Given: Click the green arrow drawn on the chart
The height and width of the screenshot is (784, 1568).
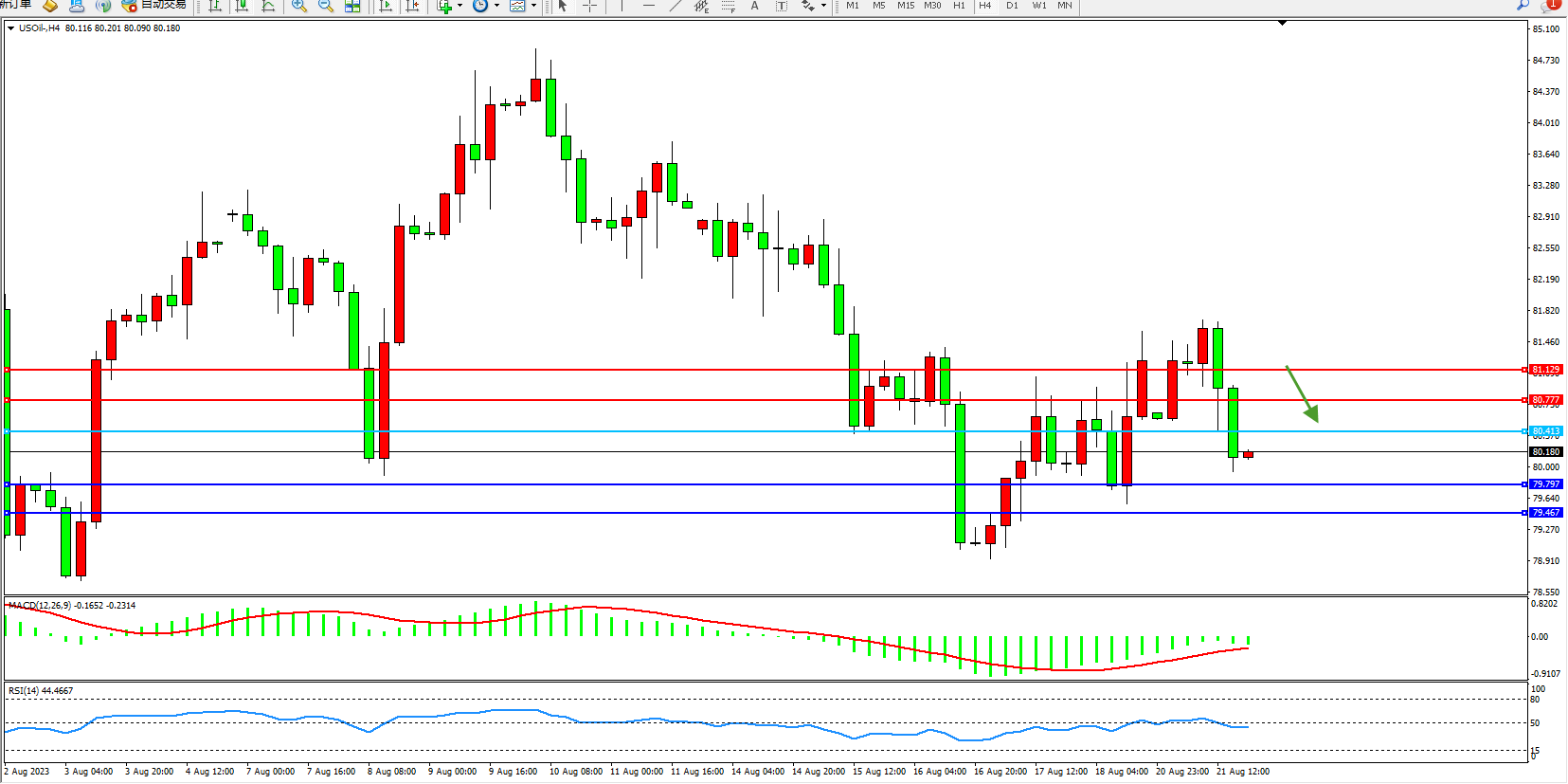Looking at the screenshot, I should click(x=1303, y=393).
